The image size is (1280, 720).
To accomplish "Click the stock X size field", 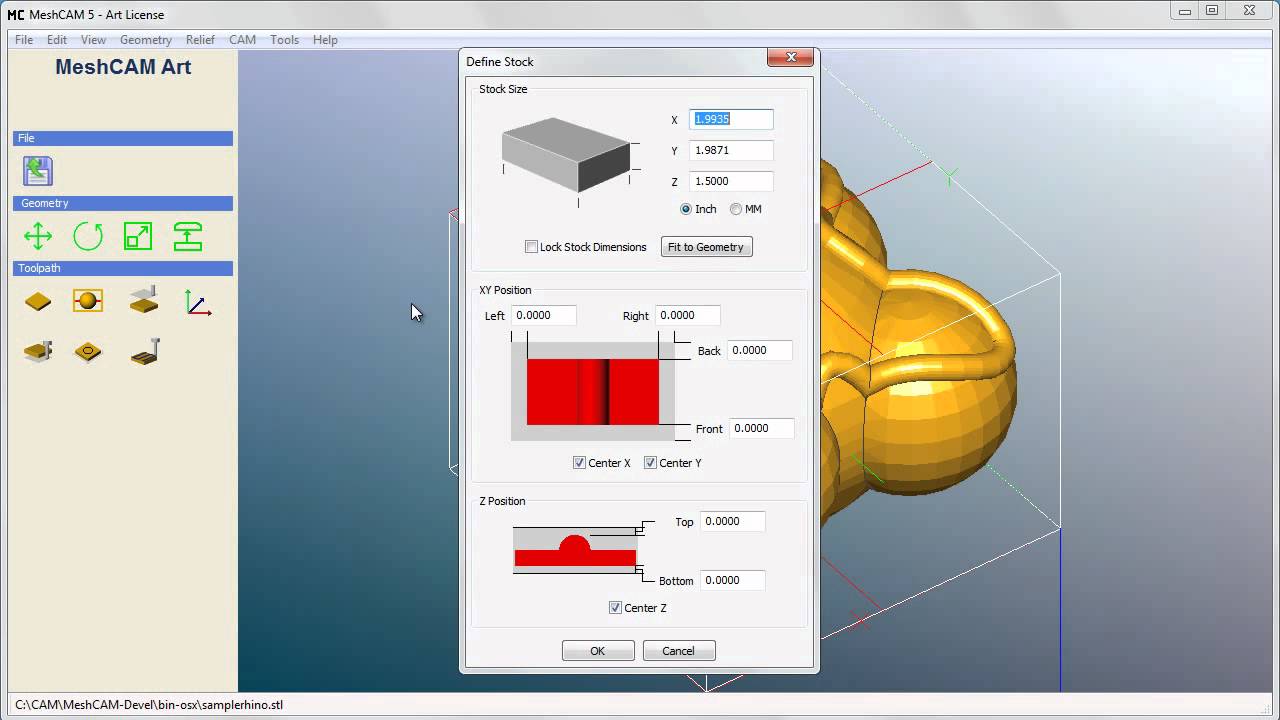I will (731, 119).
